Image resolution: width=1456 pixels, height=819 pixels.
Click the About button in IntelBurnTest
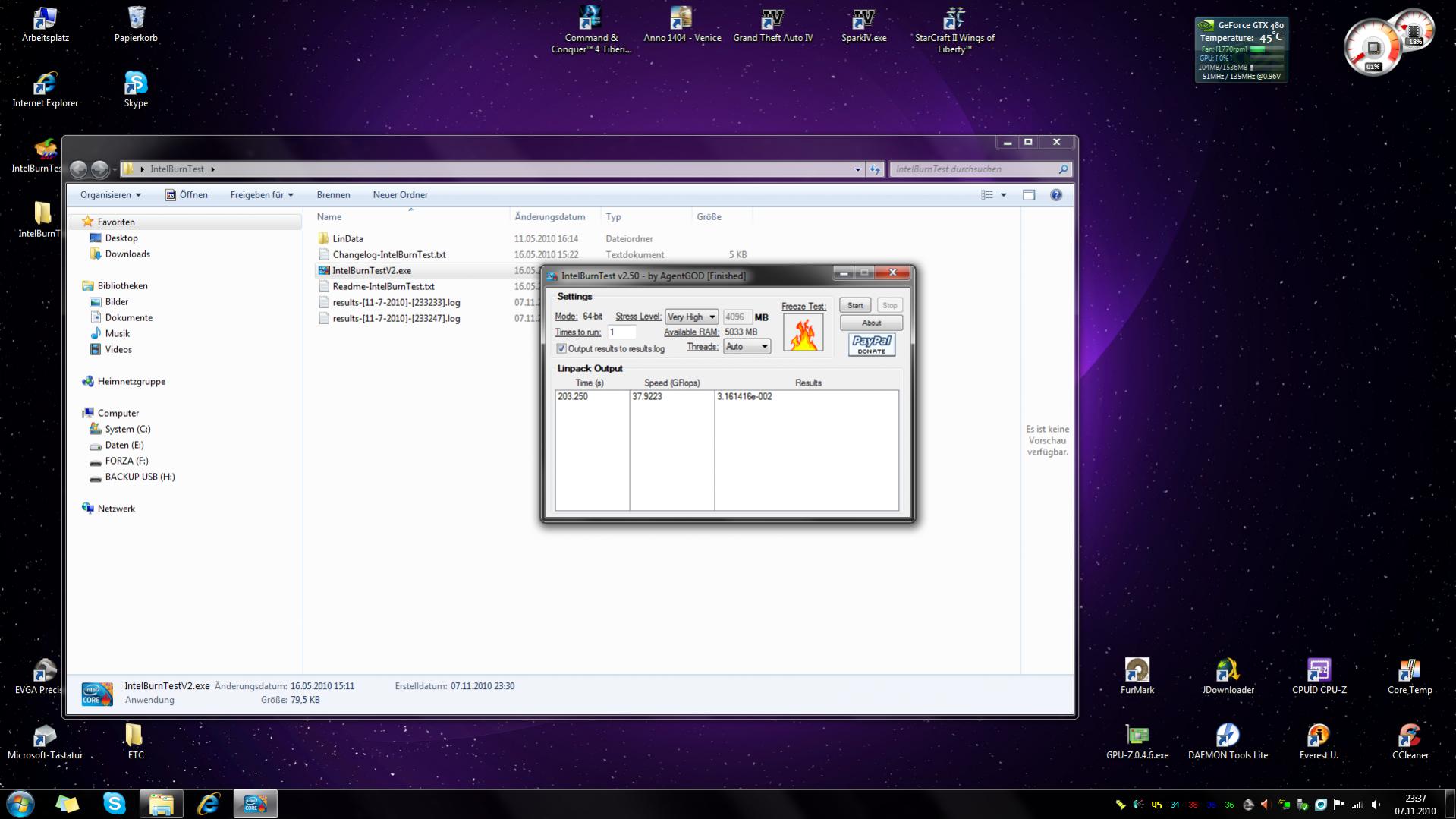(x=871, y=323)
